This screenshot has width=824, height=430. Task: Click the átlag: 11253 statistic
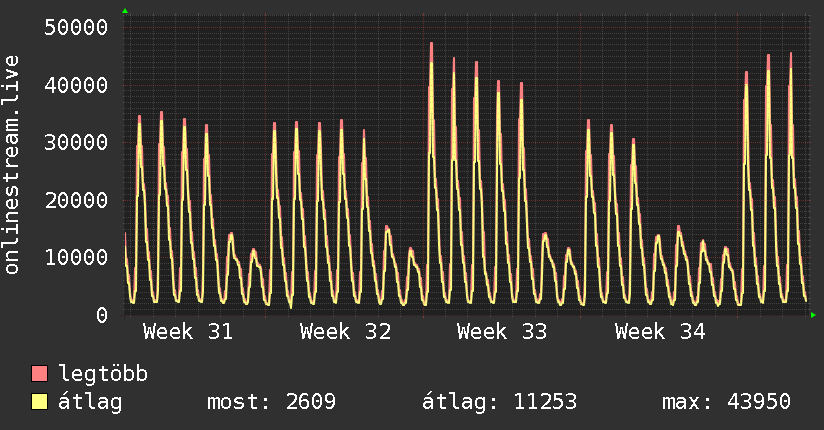tap(499, 402)
